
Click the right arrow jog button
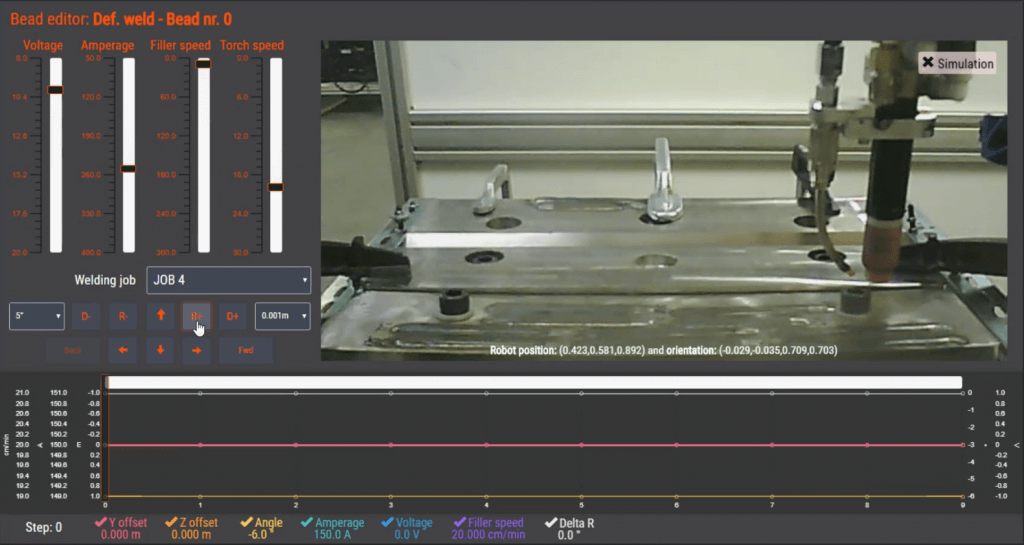(197, 350)
